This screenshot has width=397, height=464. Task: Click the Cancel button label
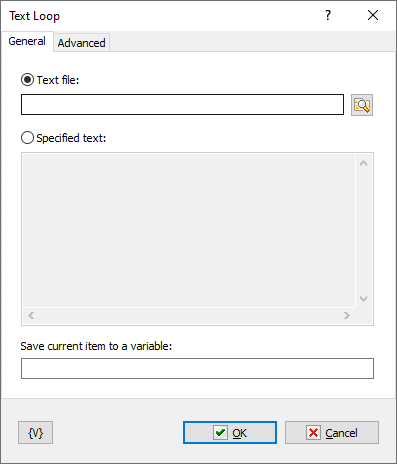click(x=341, y=433)
